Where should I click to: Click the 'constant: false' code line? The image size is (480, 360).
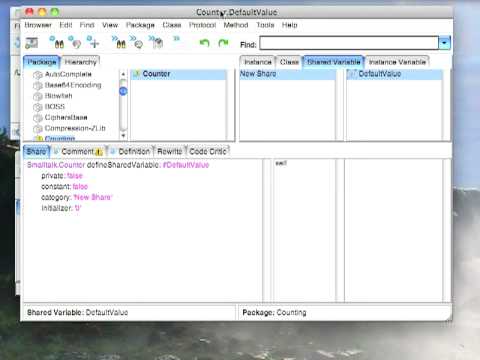tap(64, 186)
